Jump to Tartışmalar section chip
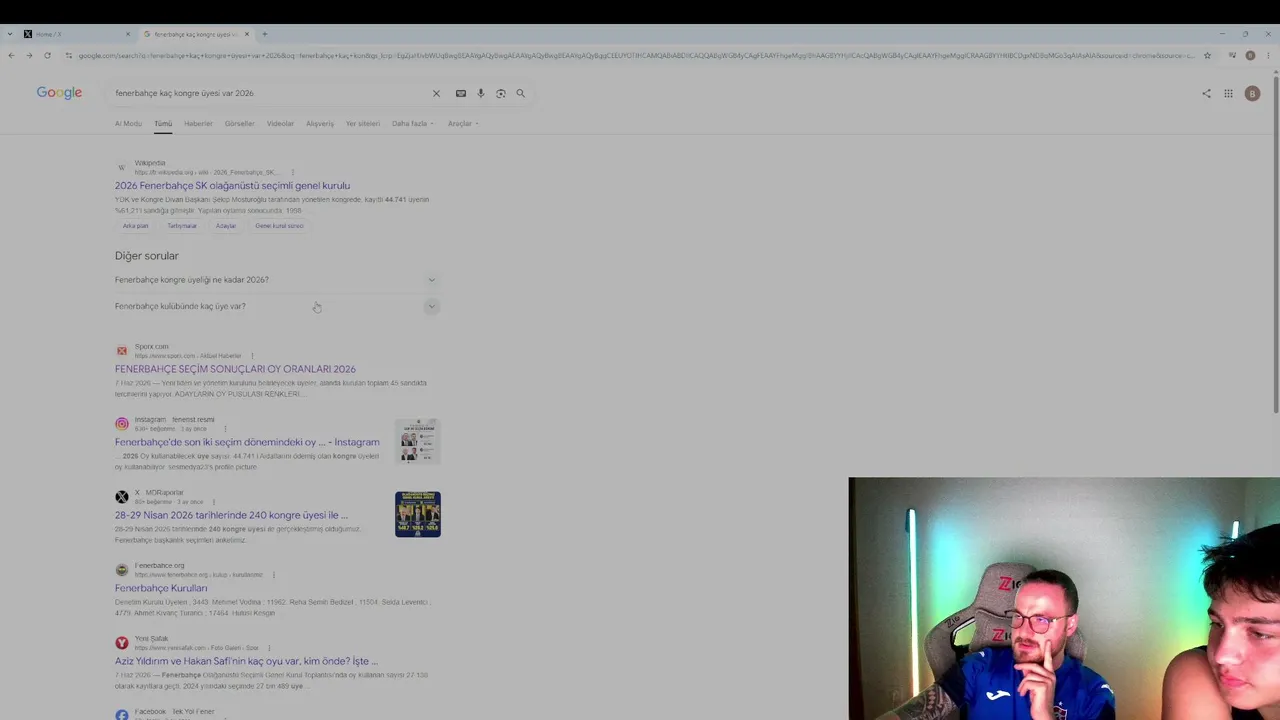This screenshot has width=1280, height=720. (182, 226)
